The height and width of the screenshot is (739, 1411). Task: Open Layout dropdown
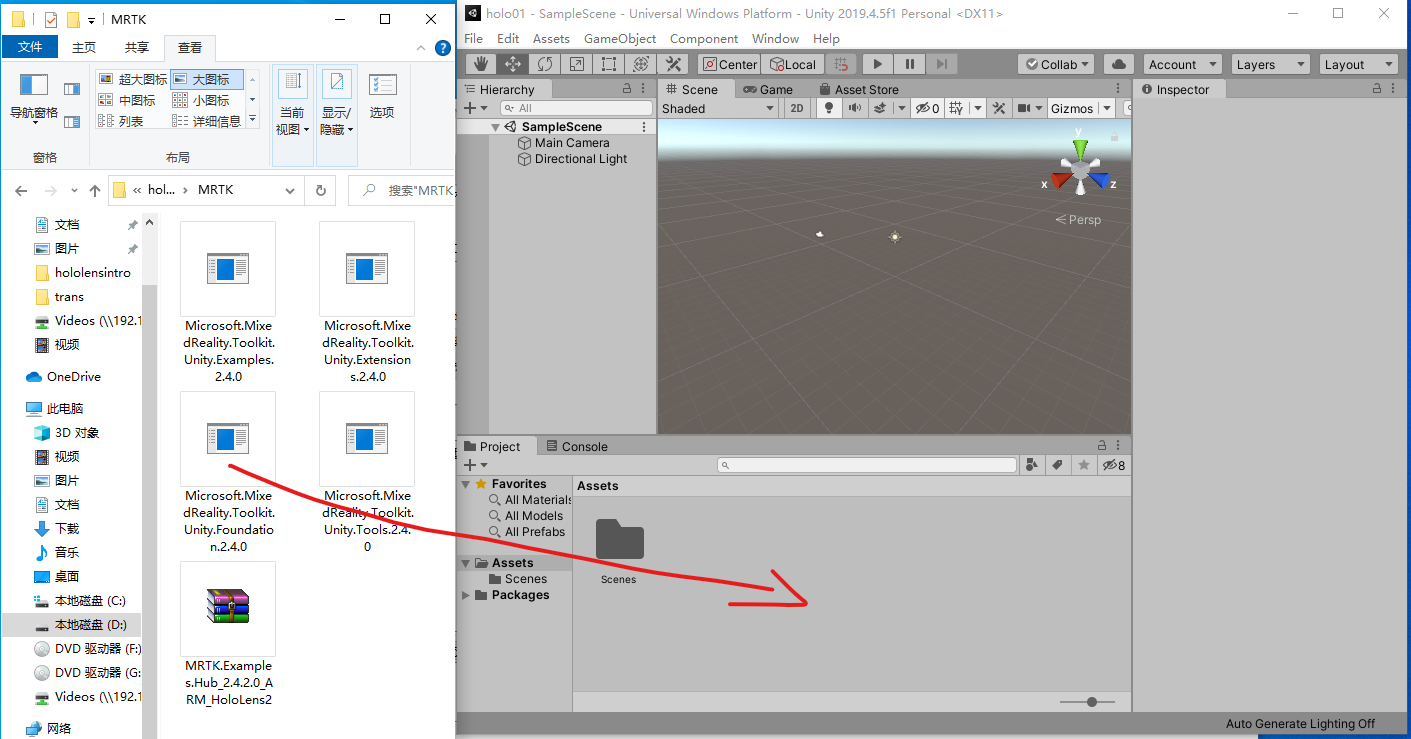pyautogui.click(x=1359, y=64)
